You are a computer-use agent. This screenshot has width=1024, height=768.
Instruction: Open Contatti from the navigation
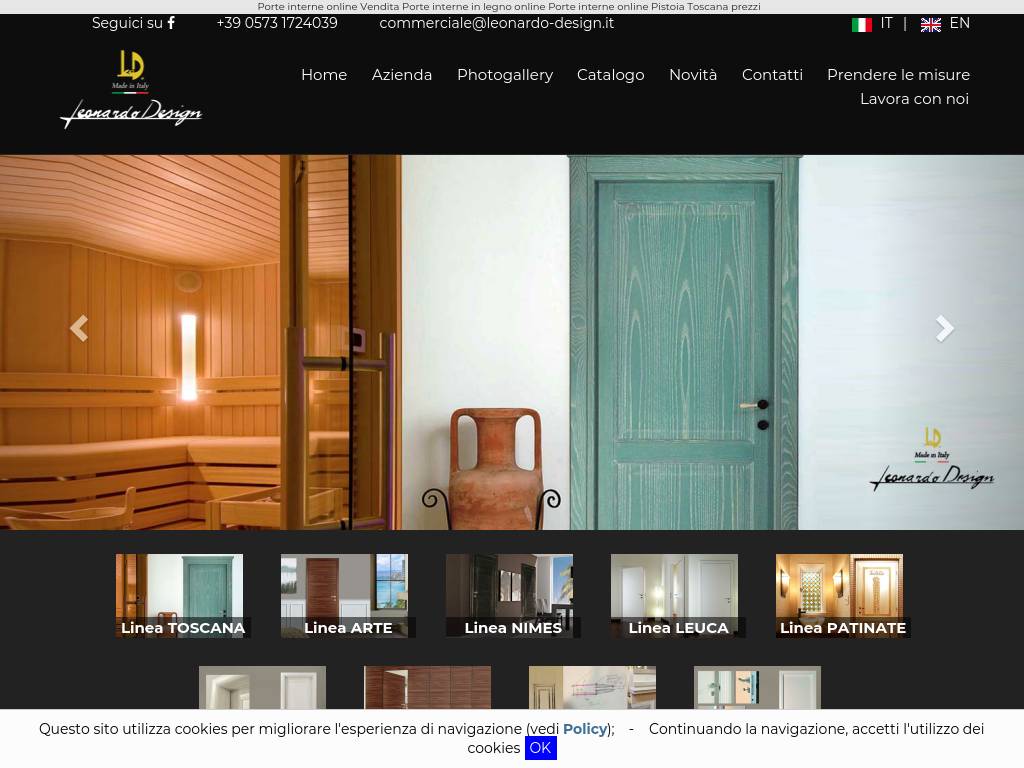[772, 75]
